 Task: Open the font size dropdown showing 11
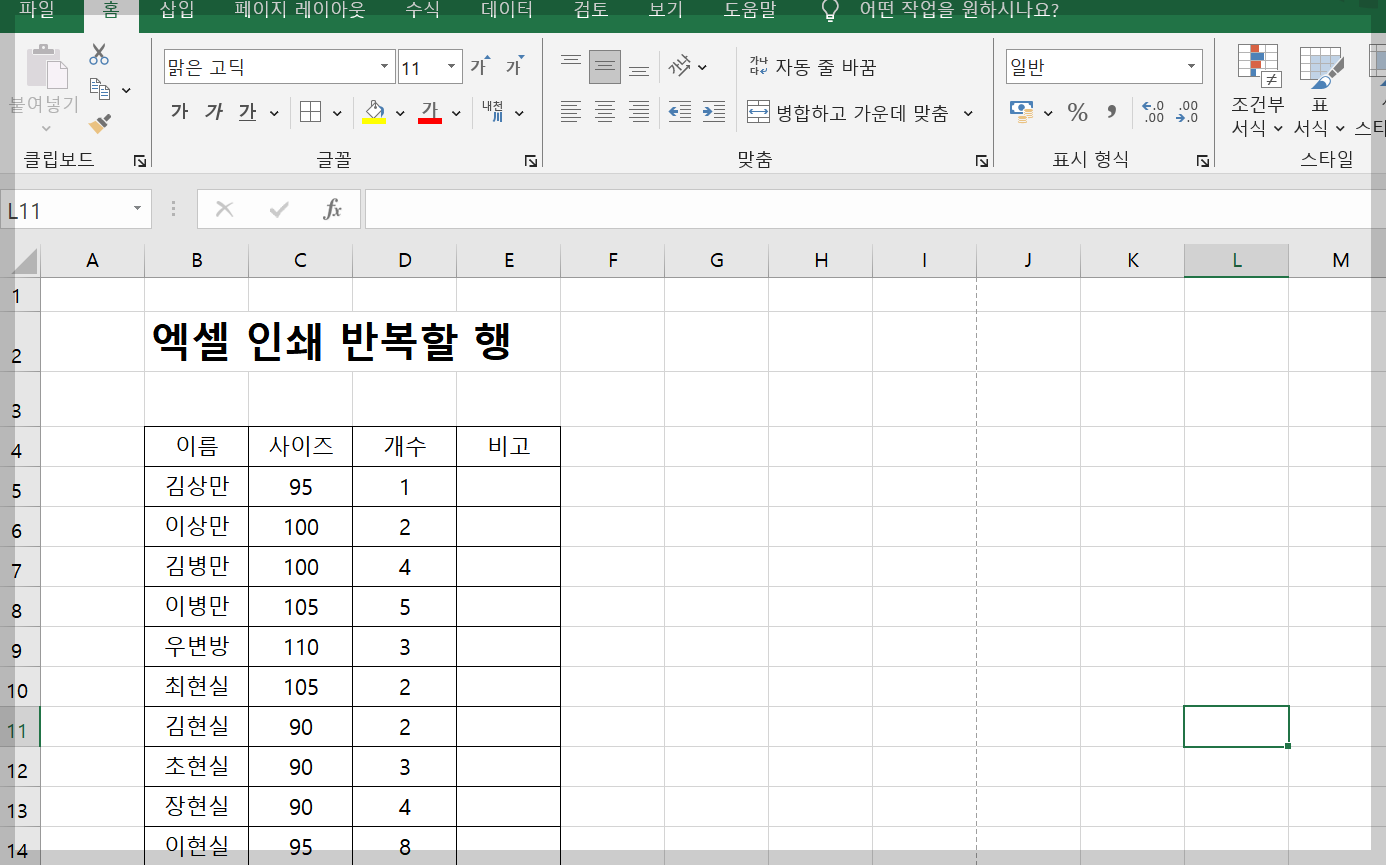(x=451, y=67)
